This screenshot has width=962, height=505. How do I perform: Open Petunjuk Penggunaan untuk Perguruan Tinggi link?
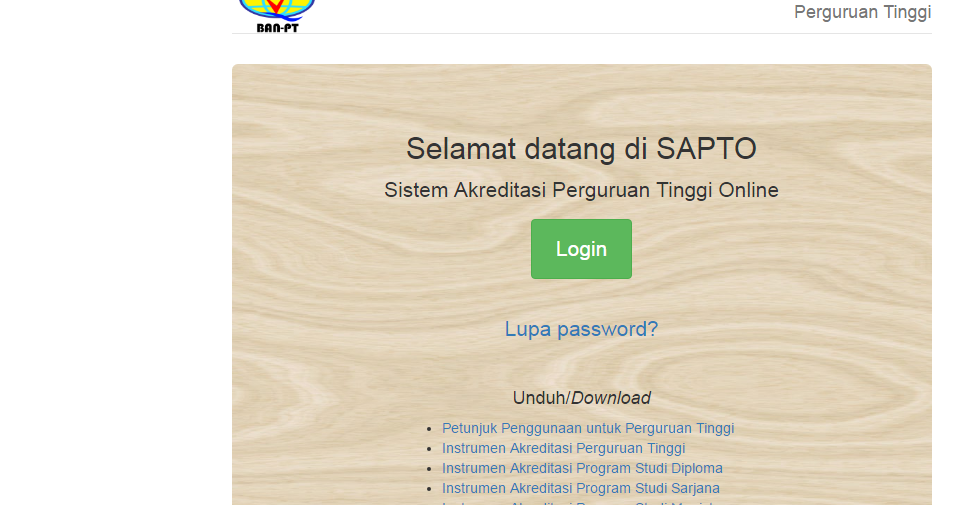pyautogui.click(x=588, y=428)
